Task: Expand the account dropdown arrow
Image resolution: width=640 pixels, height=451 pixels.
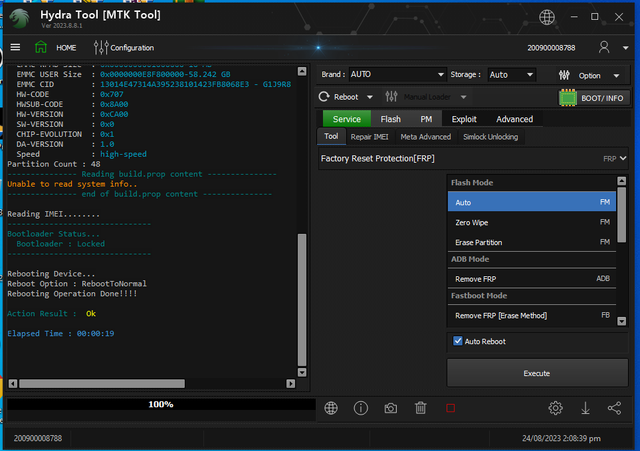Action: tap(625, 48)
